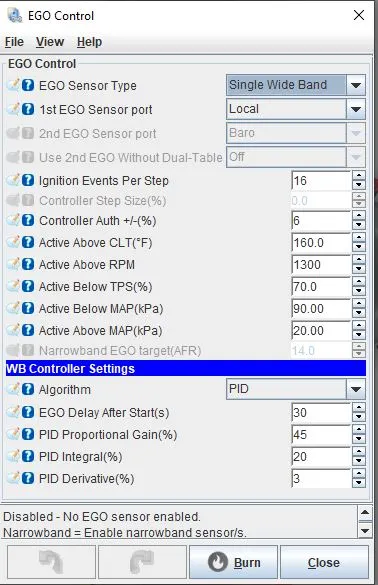Image resolution: width=378 pixels, height=585 pixels.
Task: Open help for PID Derivative(%)
Action: click(28, 478)
